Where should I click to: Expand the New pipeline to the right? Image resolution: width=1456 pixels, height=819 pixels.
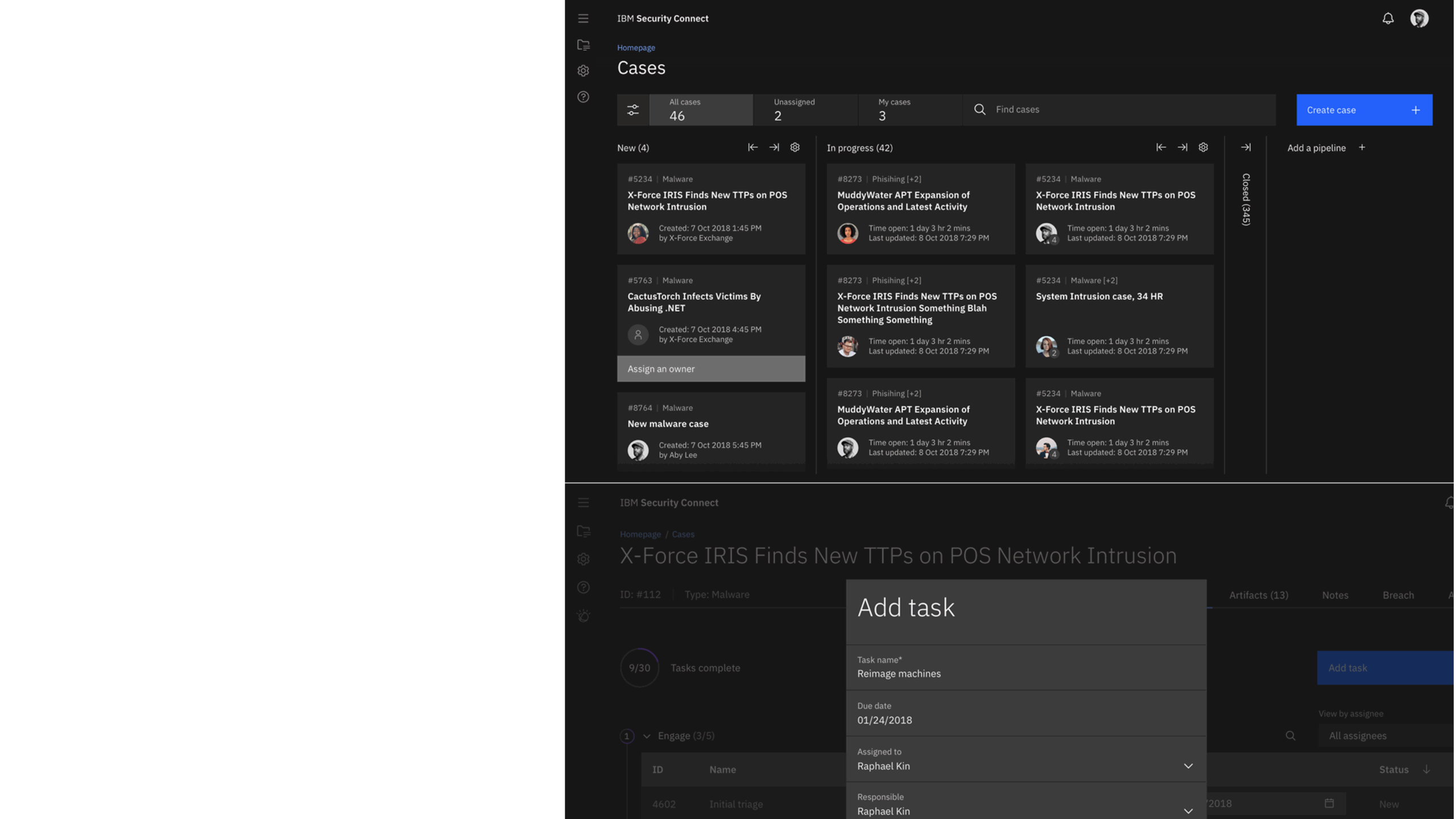click(774, 147)
